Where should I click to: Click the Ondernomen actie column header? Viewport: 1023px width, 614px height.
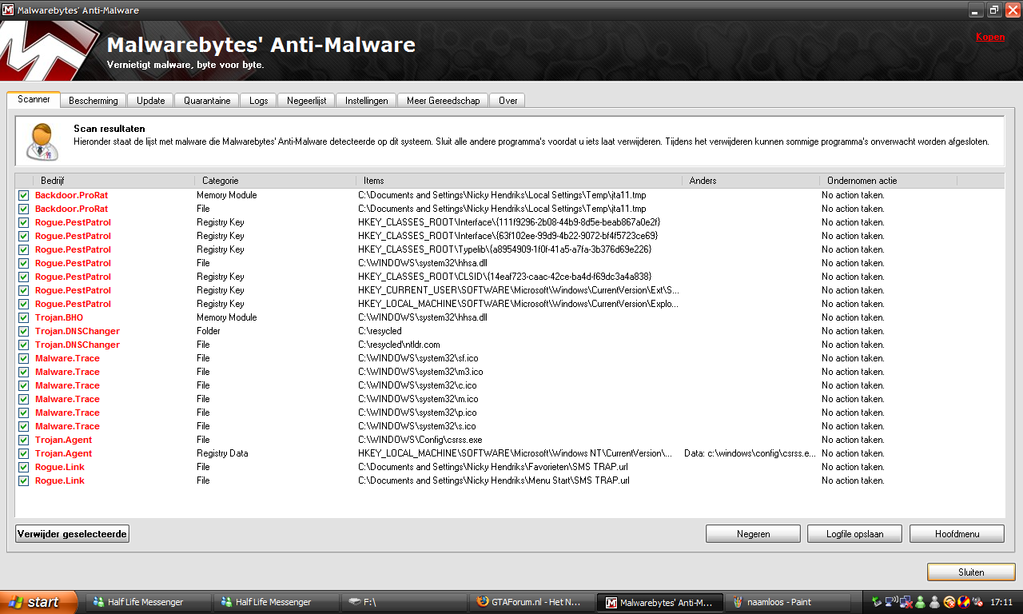888,181
